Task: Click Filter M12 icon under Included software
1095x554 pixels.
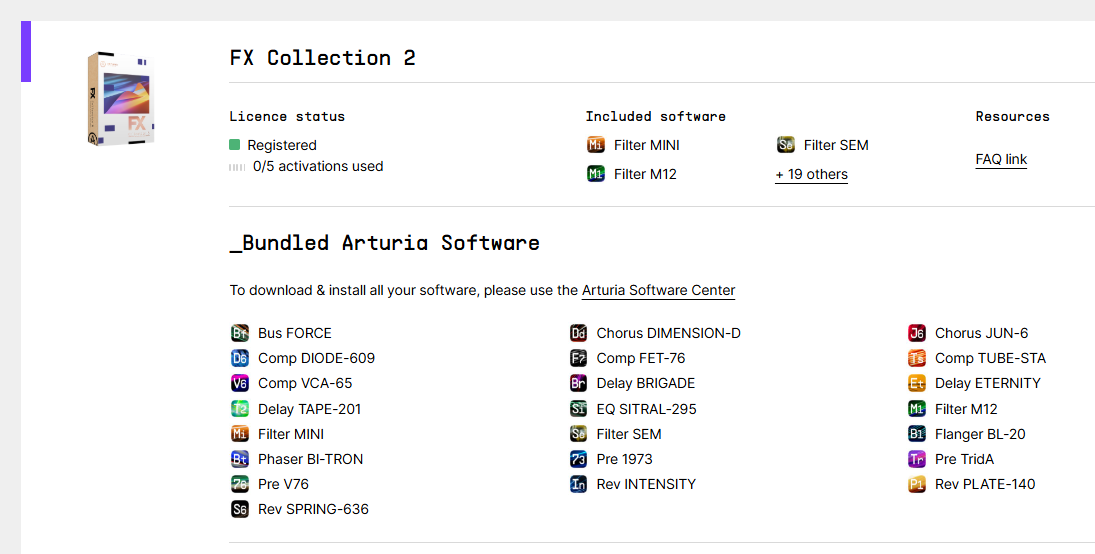Action: (x=596, y=174)
